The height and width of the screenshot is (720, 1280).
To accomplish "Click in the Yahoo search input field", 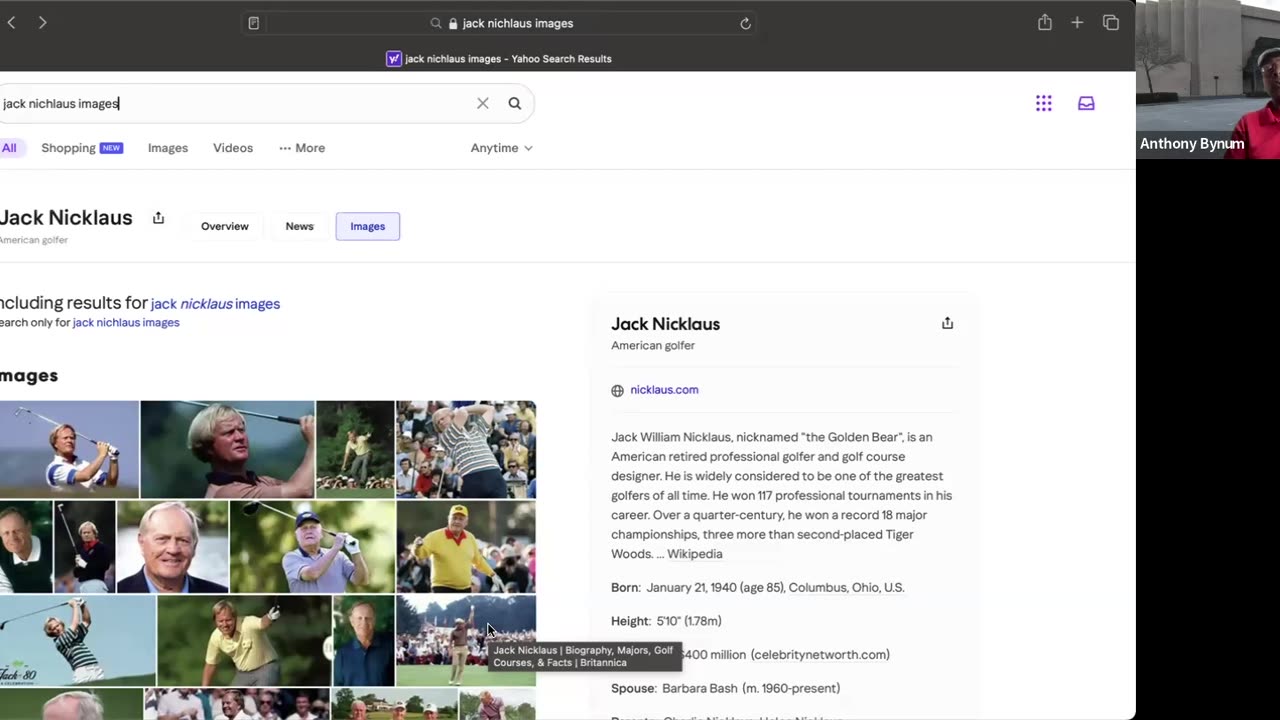I will pyautogui.click(x=236, y=103).
